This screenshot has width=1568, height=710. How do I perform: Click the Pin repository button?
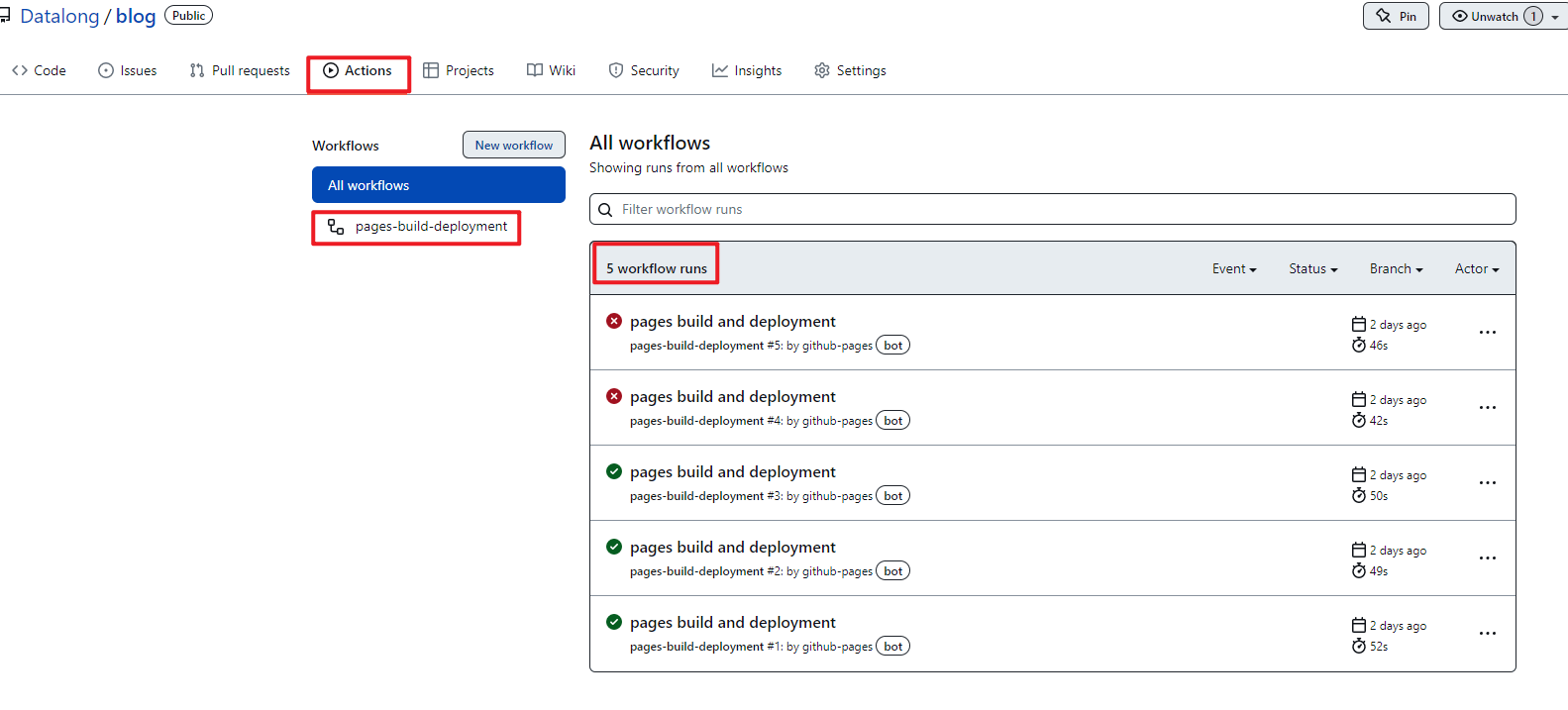point(1396,16)
